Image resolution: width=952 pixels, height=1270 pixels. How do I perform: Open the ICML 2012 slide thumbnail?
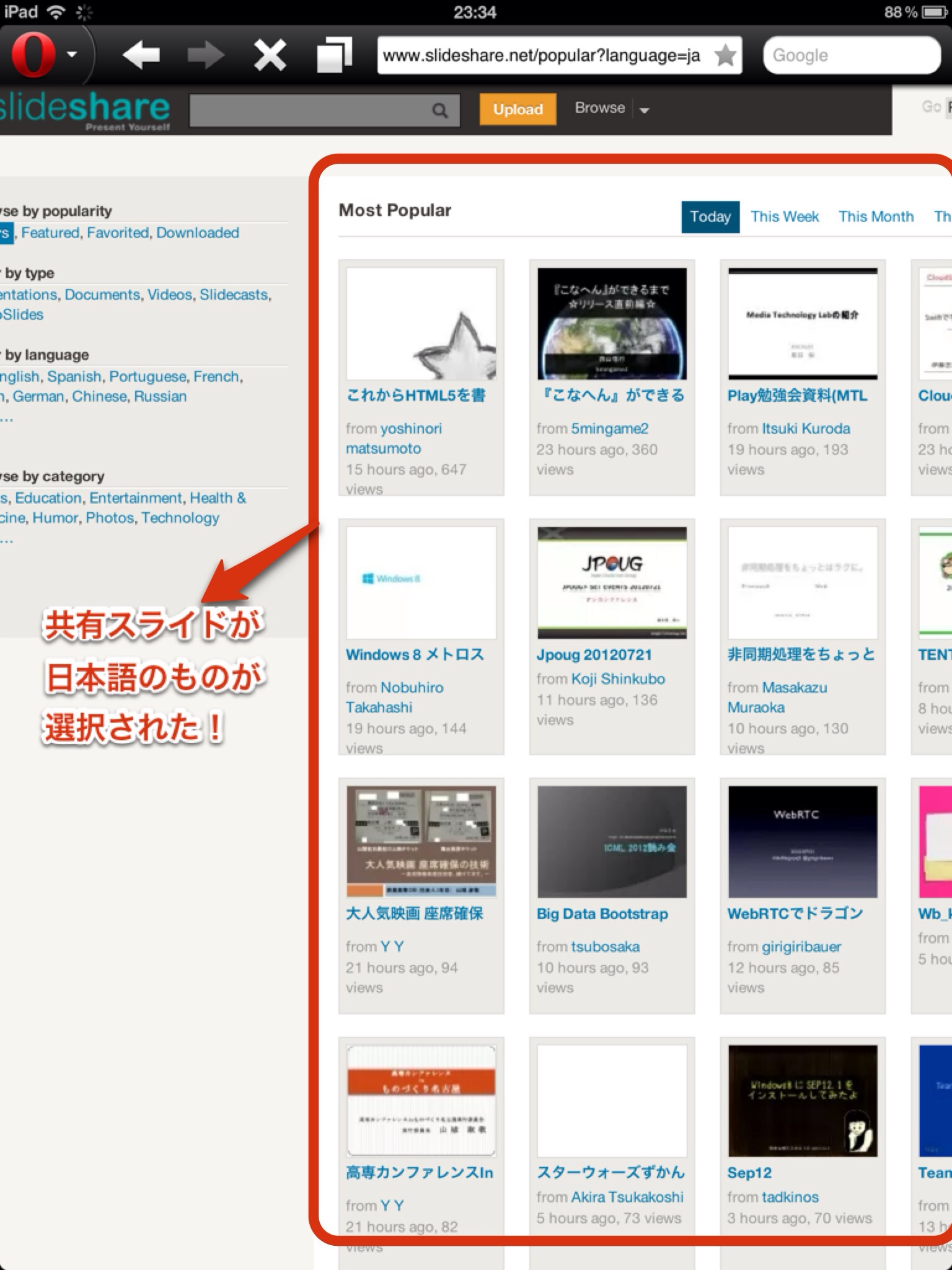point(612,842)
